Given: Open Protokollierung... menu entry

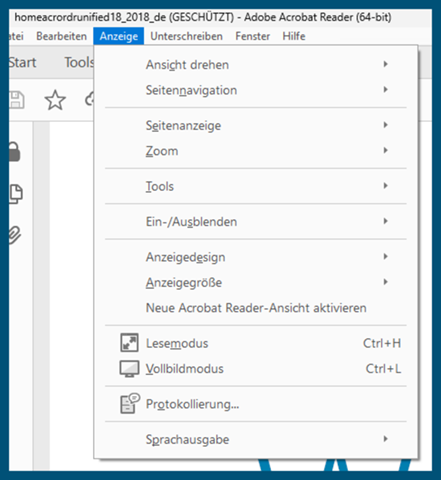Looking at the screenshot, I should 256,404.
